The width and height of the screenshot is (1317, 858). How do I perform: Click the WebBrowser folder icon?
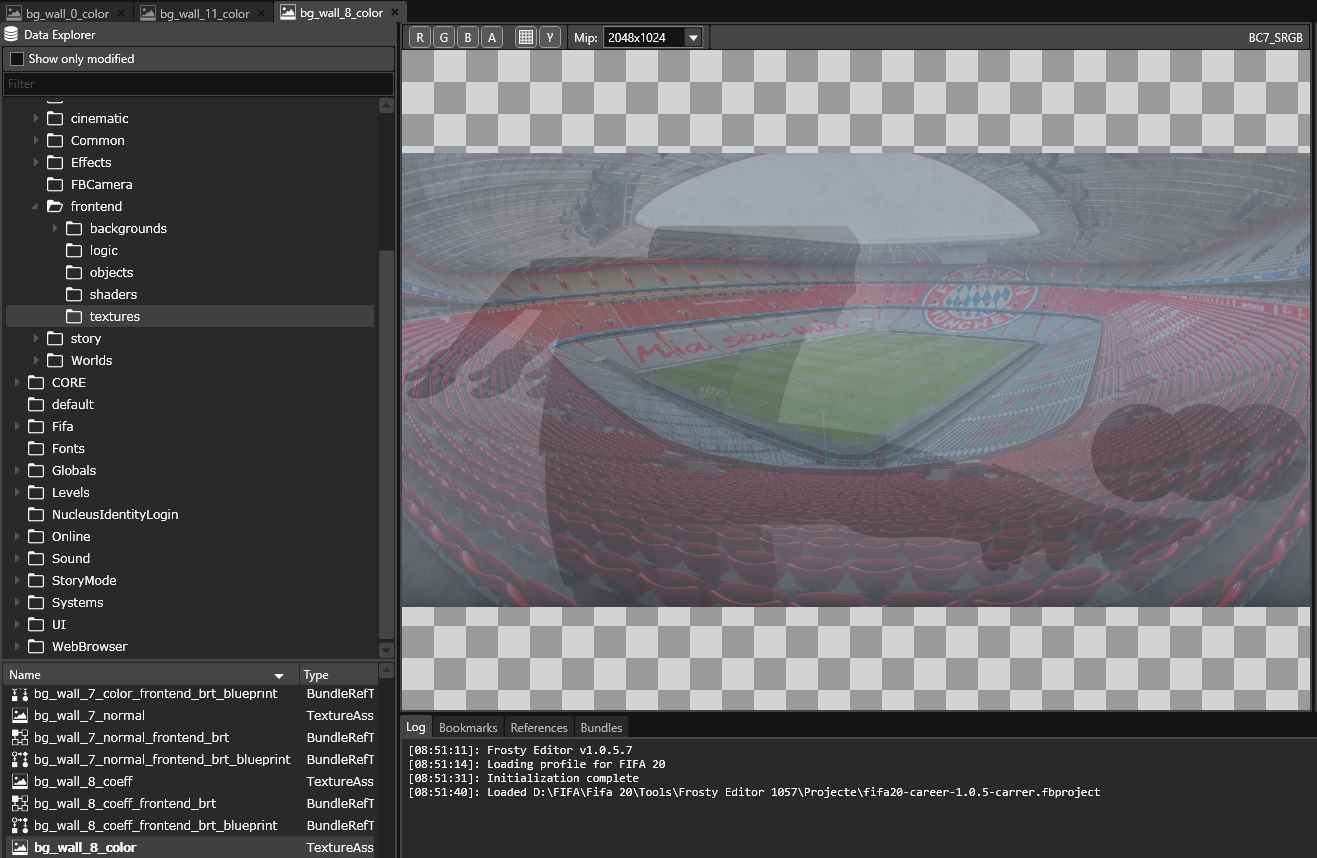(36, 646)
